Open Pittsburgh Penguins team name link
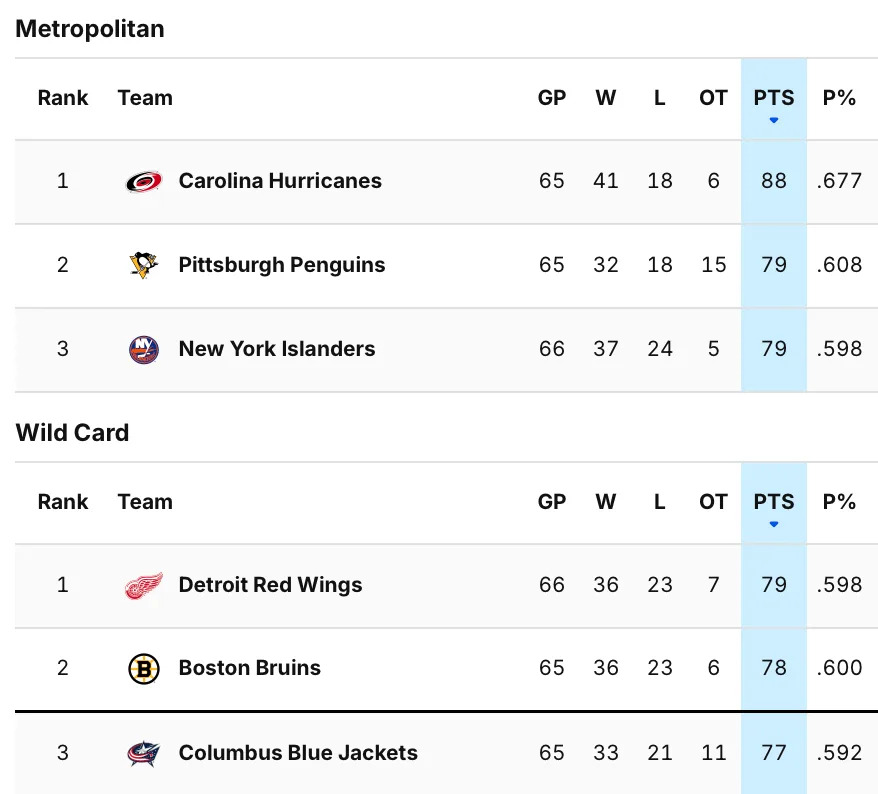This screenshot has width=878, height=794. (x=282, y=265)
